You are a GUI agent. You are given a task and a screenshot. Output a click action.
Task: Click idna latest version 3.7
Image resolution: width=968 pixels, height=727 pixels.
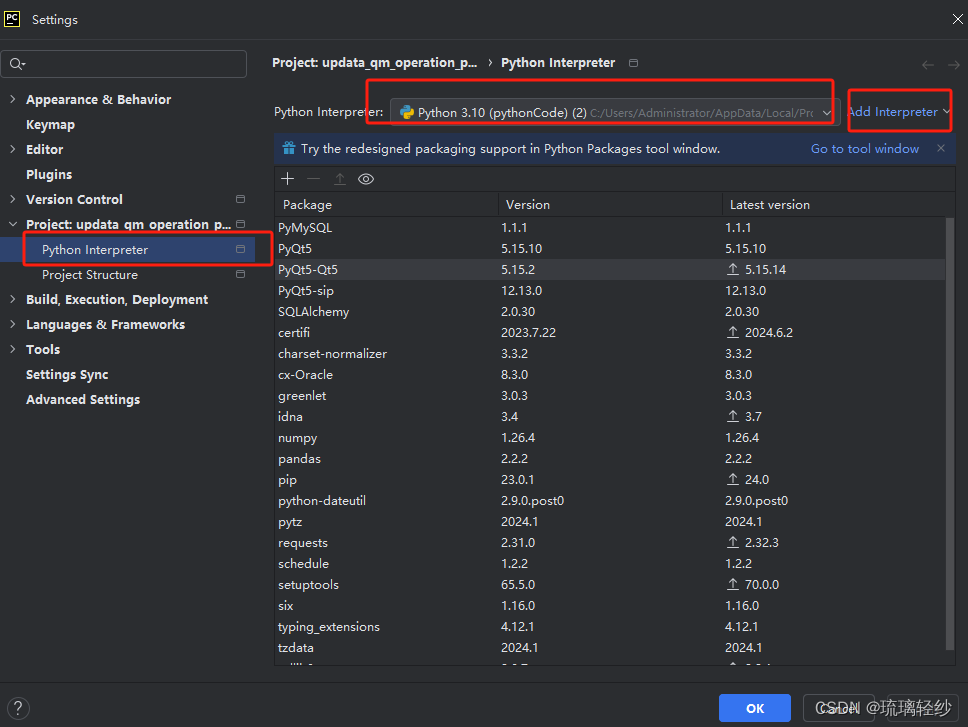coord(753,417)
